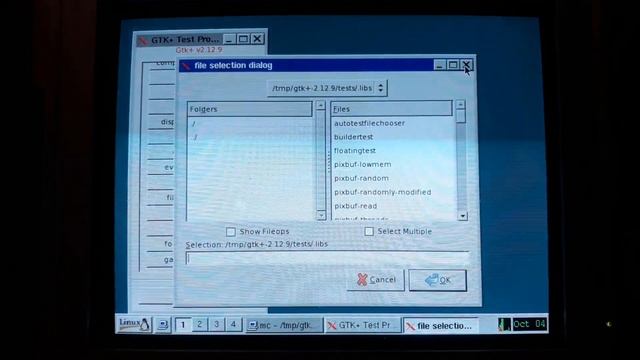Activate the mc - /tmp/gtk taskbar entry
Viewport: 640px width, 360px height.
(x=283, y=325)
